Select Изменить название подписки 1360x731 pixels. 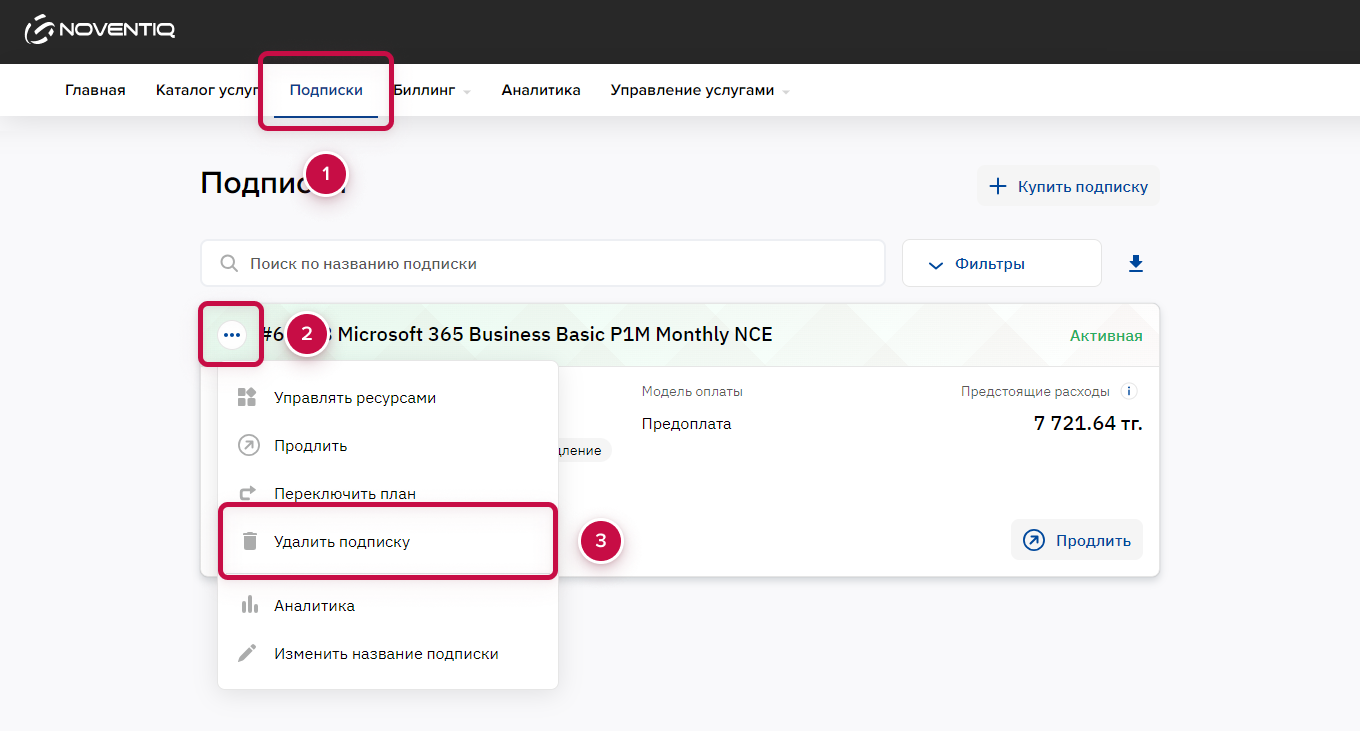pos(386,654)
